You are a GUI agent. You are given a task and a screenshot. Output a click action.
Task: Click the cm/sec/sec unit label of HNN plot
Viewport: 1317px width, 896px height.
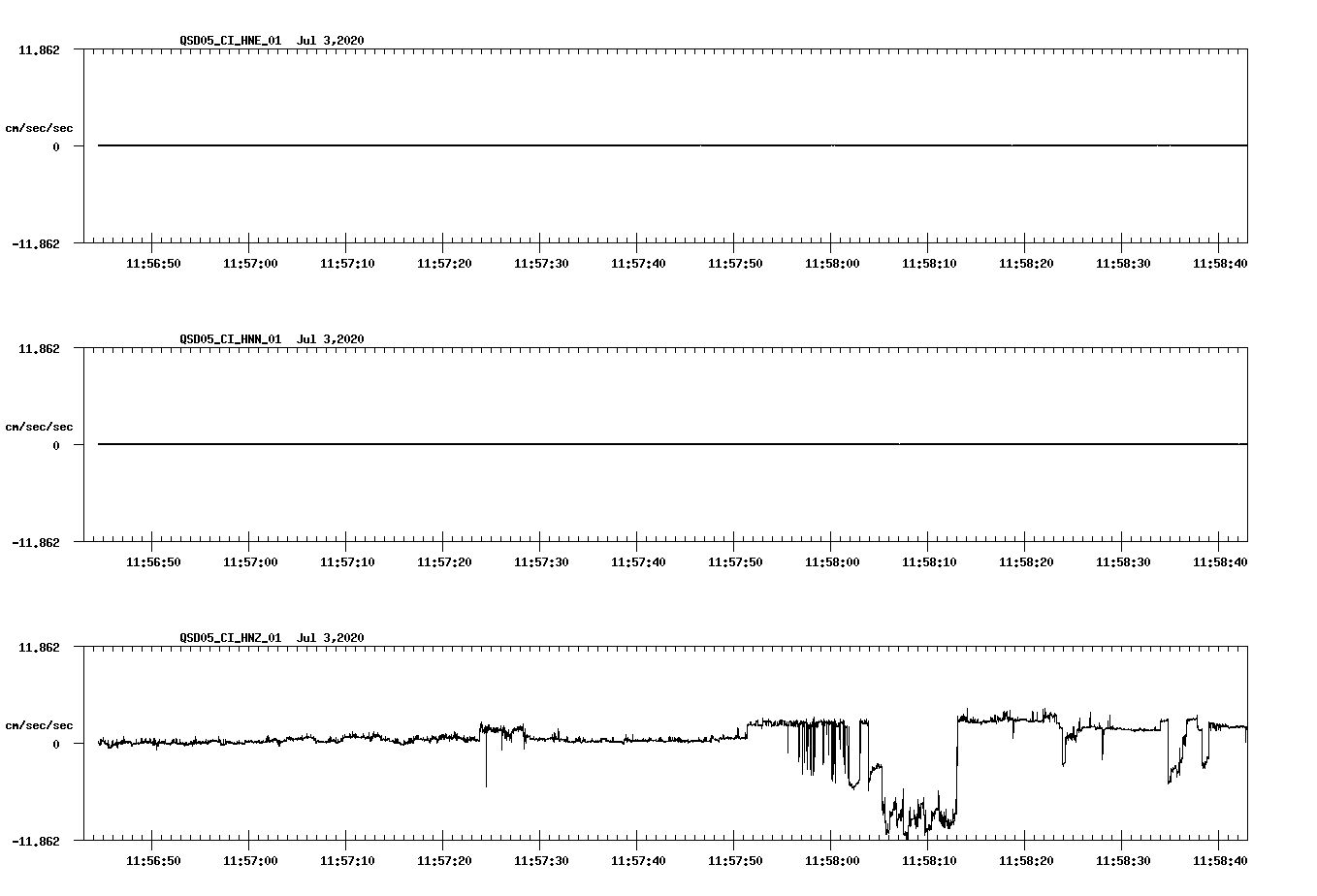(39, 427)
